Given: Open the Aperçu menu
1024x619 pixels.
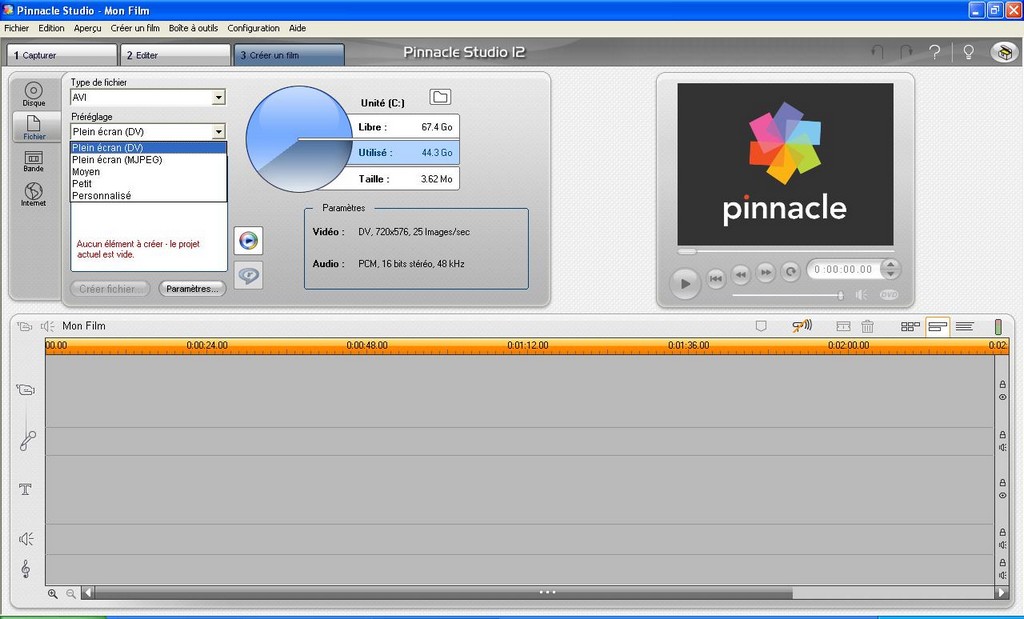Looking at the screenshot, I should pyautogui.click(x=88, y=28).
